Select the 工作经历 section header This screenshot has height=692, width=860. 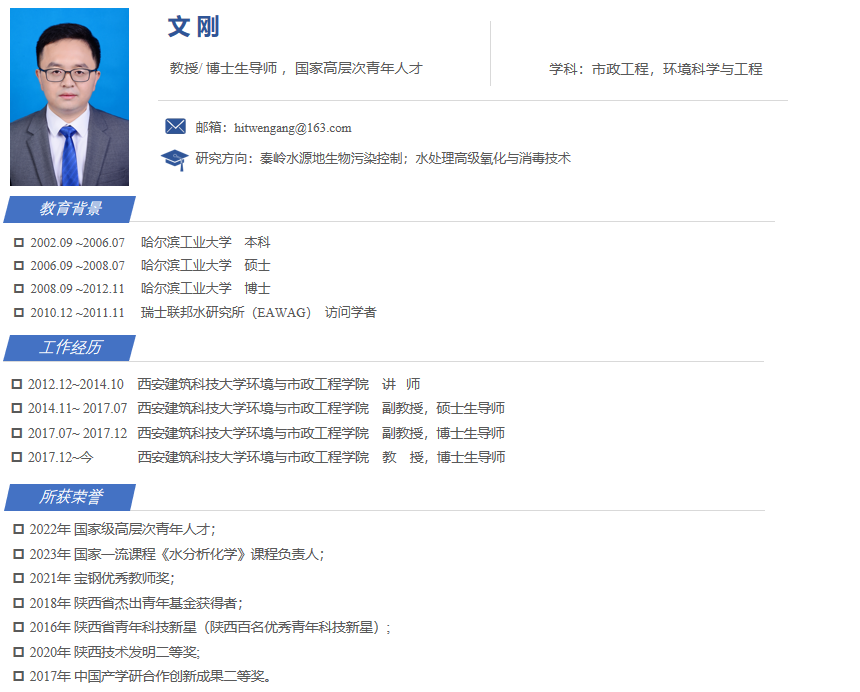[70, 348]
